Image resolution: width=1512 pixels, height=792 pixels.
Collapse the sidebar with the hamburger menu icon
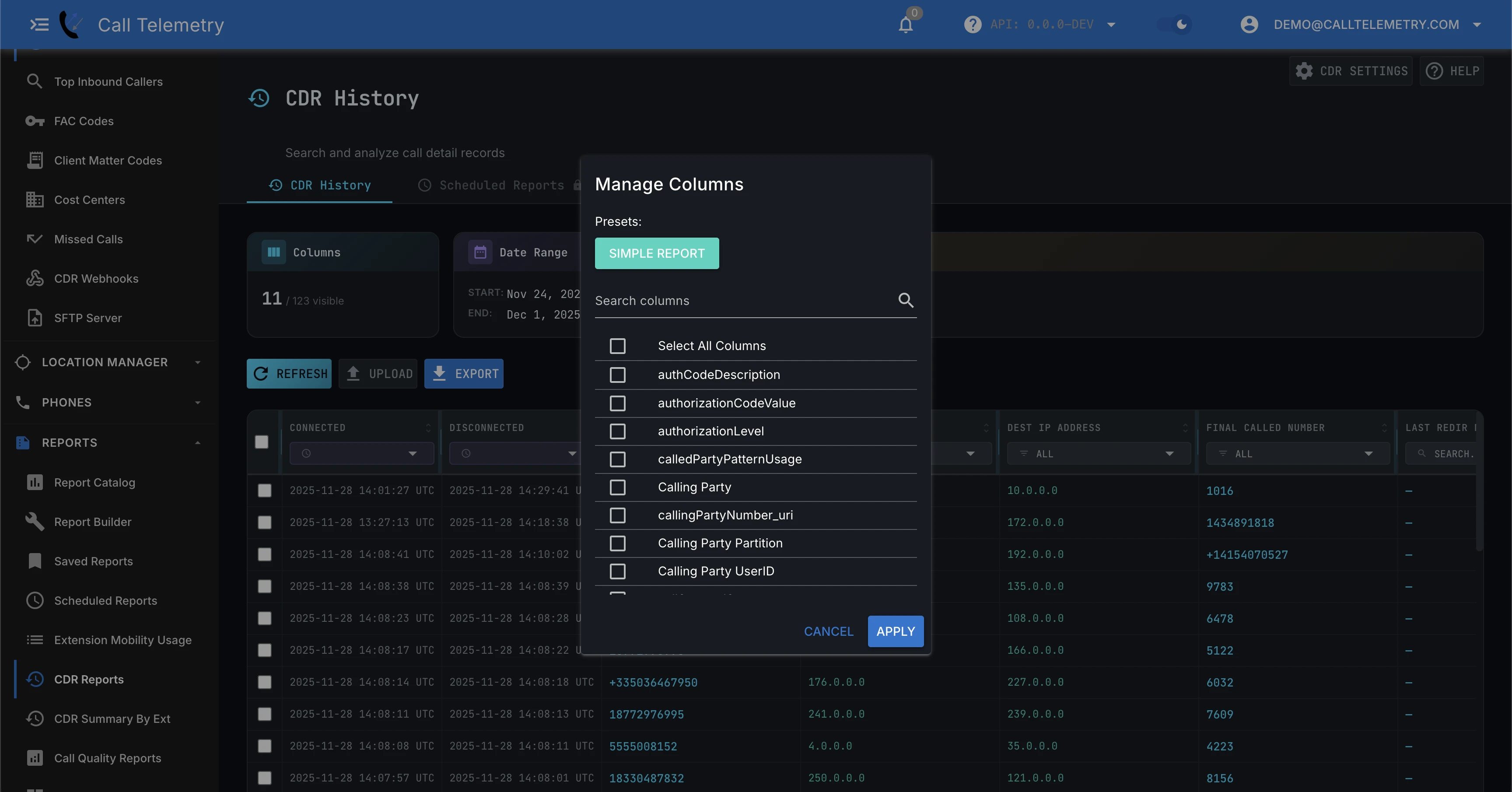pos(39,25)
